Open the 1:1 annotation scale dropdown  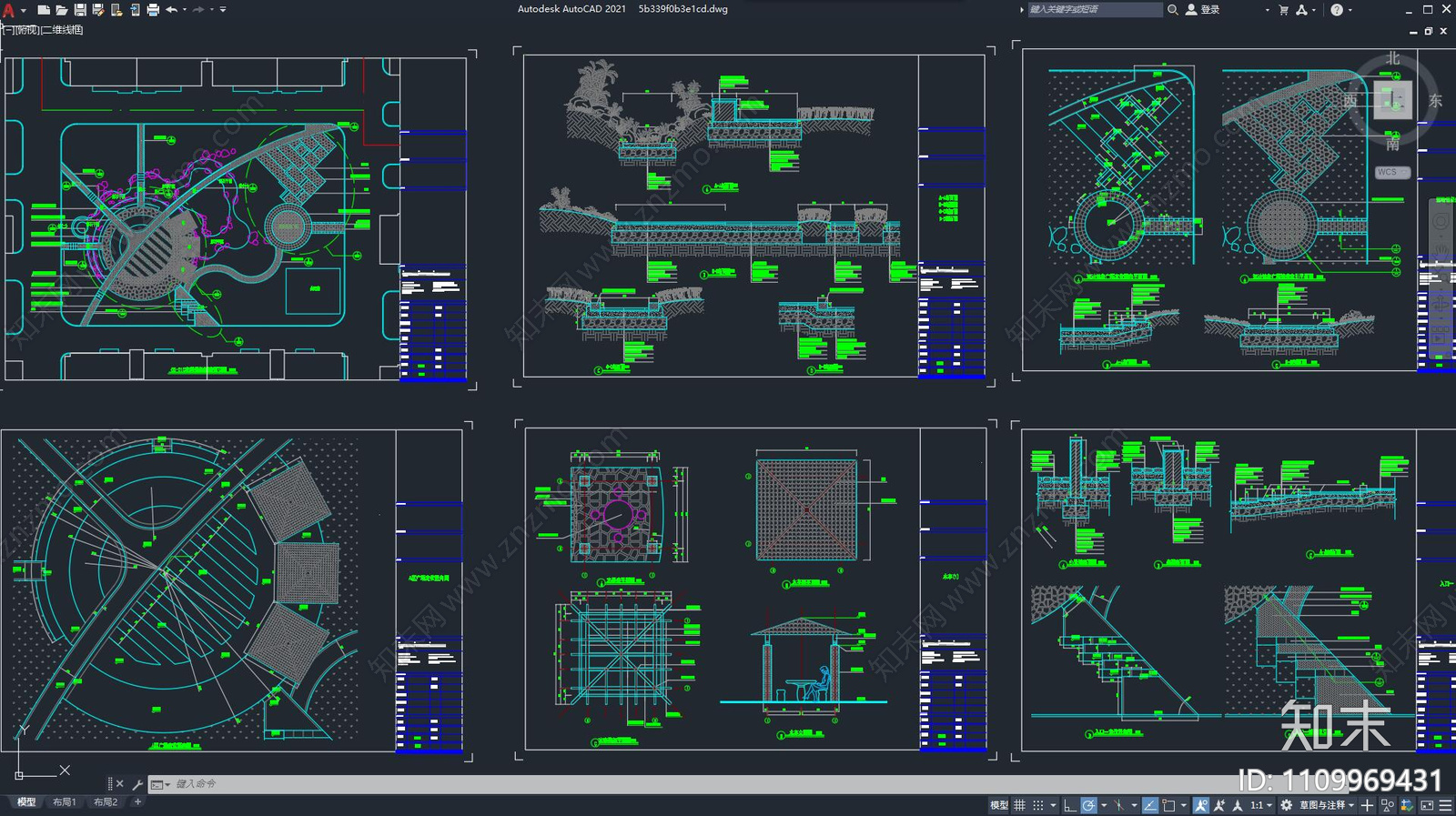click(1261, 805)
